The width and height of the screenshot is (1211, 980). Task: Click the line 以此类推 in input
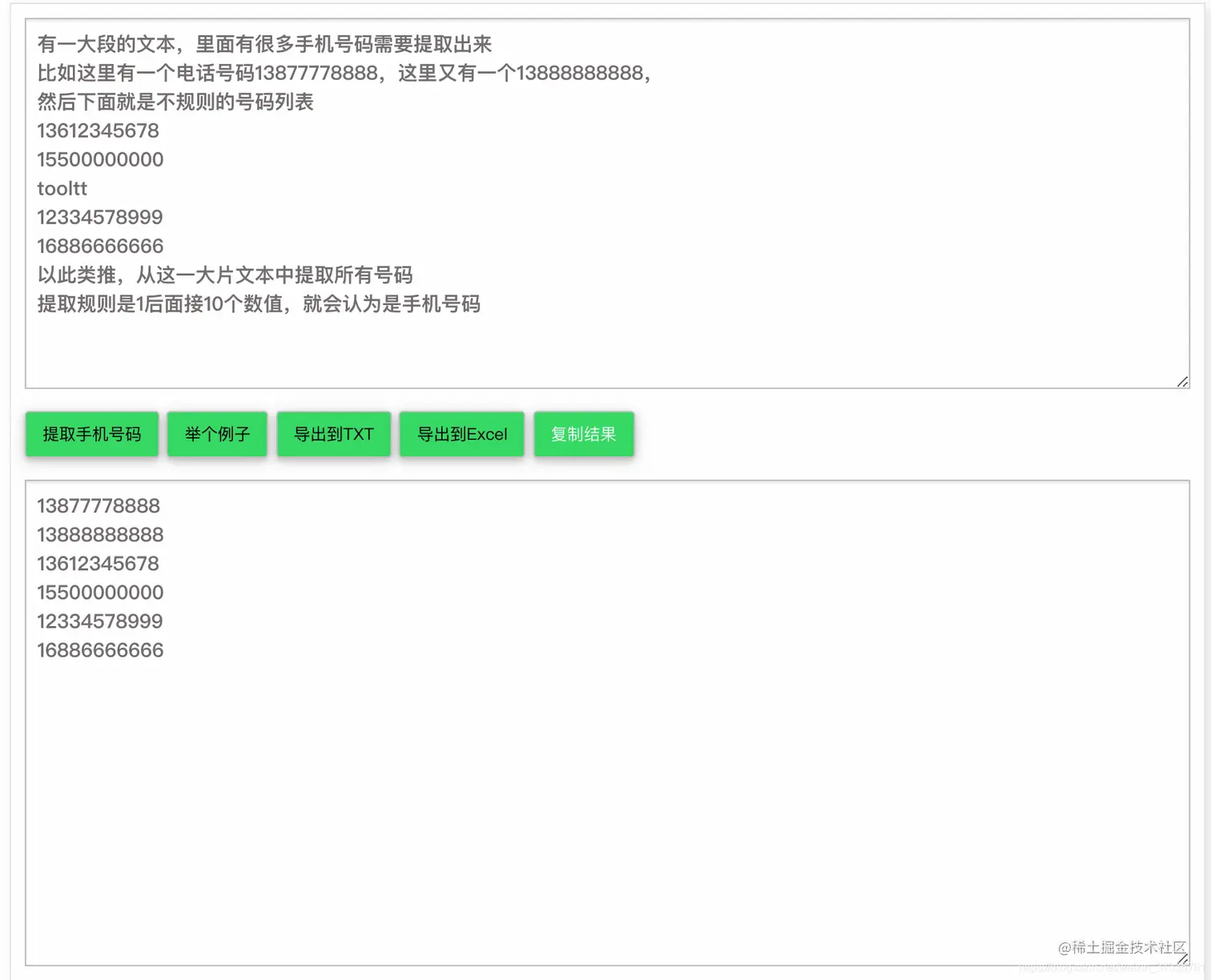(x=225, y=275)
